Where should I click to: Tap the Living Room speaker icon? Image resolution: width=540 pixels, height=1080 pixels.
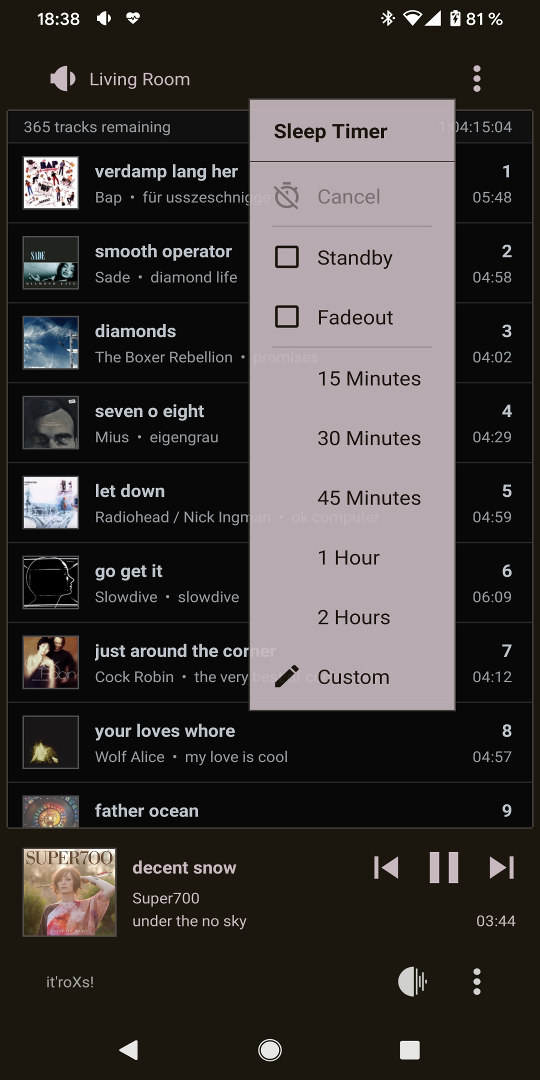pos(63,79)
